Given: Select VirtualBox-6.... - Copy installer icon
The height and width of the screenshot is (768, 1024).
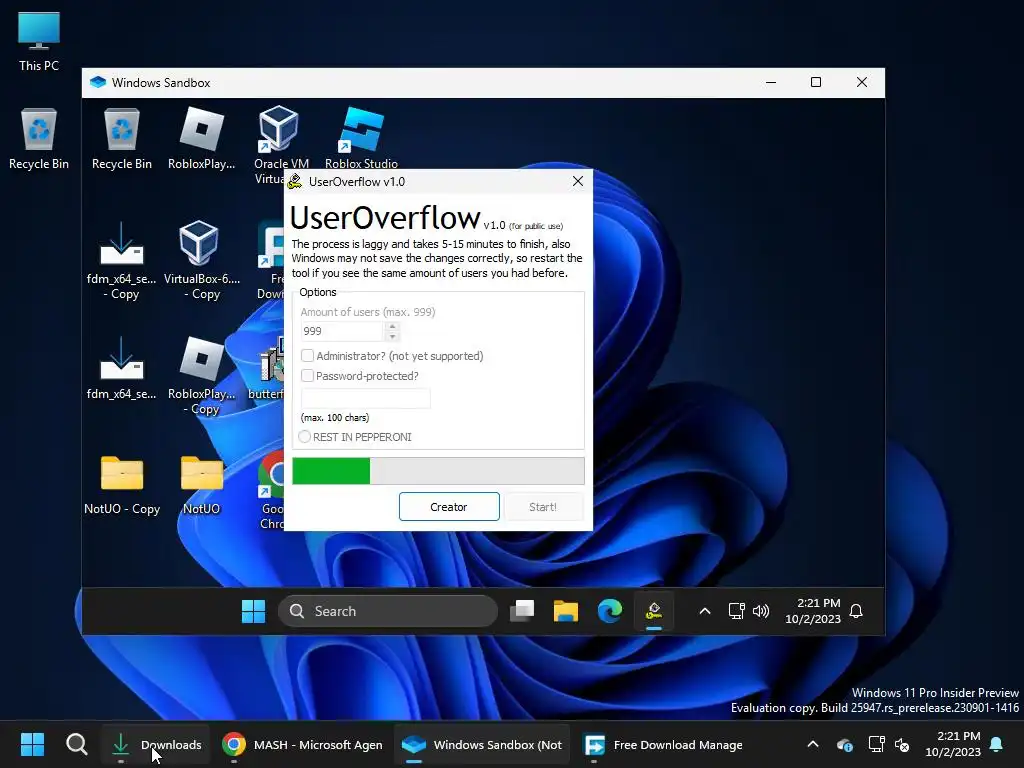Looking at the screenshot, I should [201, 261].
